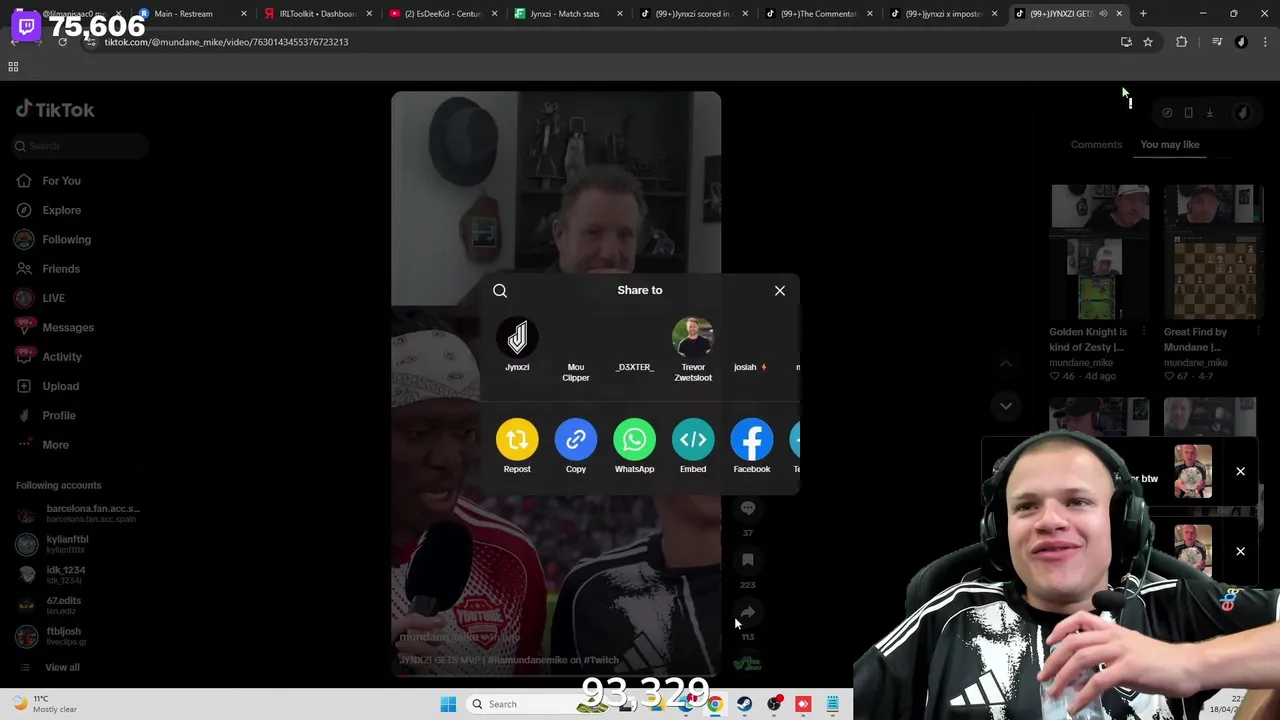Switch to the You may like tab

pyautogui.click(x=1169, y=145)
